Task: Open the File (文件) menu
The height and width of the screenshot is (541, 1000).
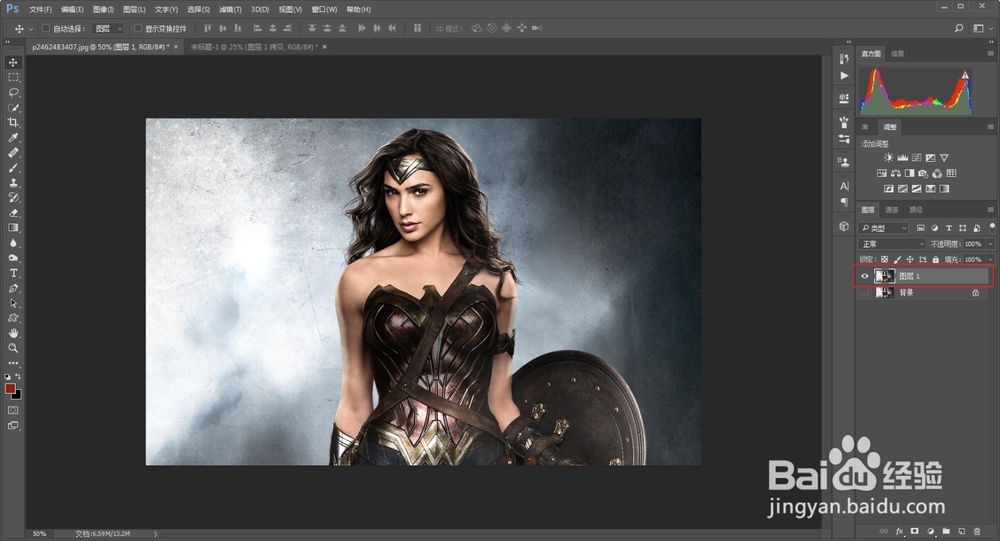Action: 40,10
